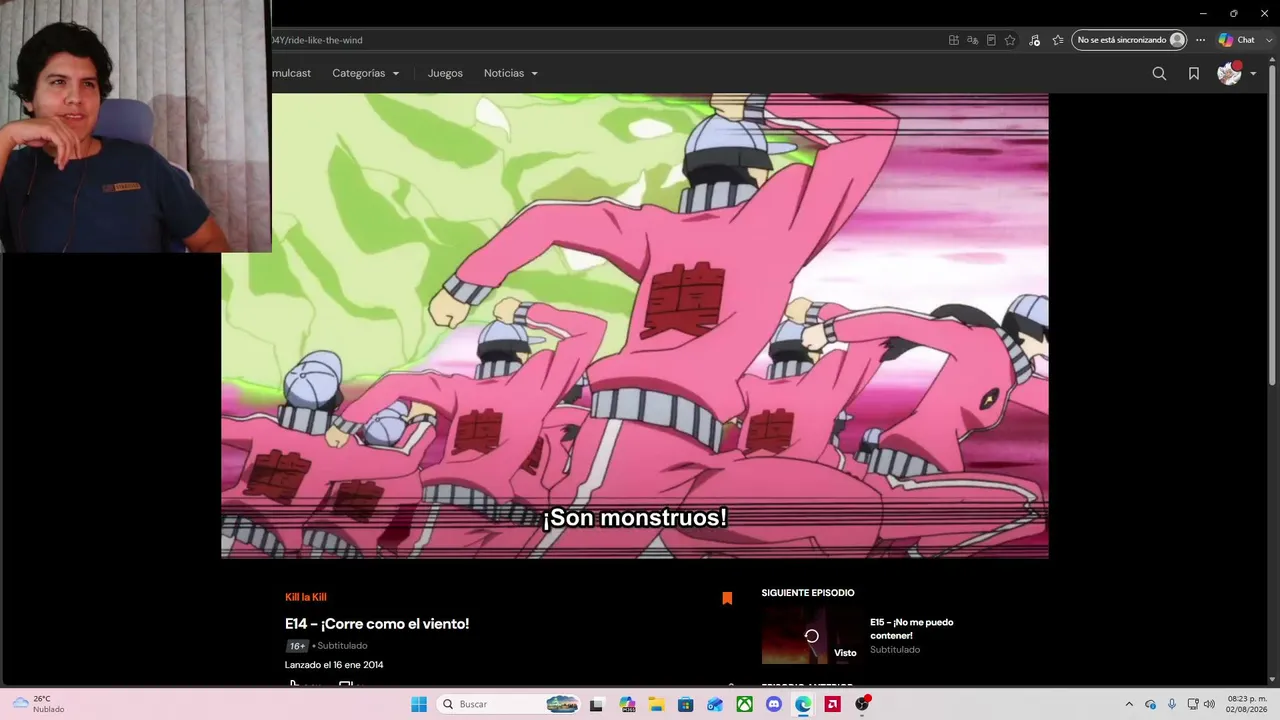
Task: Open the Copilot Chat button
Action: point(1236,40)
